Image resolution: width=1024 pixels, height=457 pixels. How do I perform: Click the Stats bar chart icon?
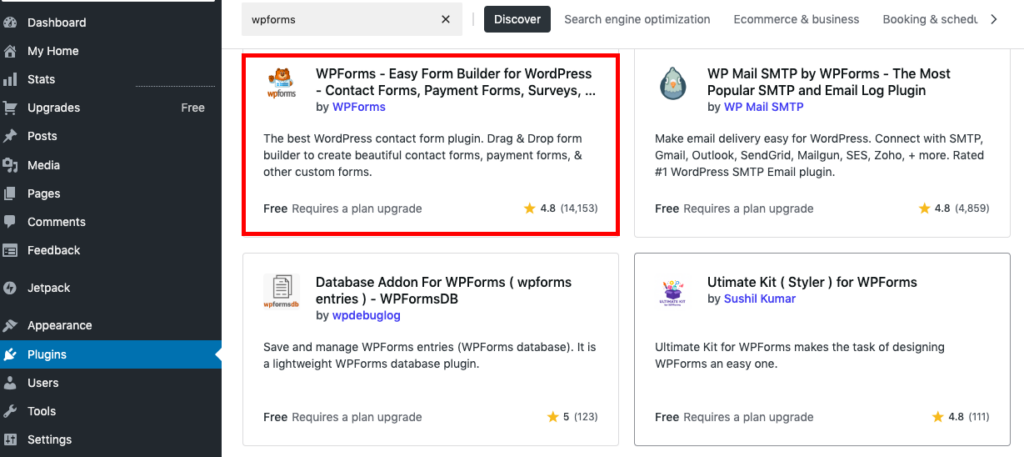point(10,80)
